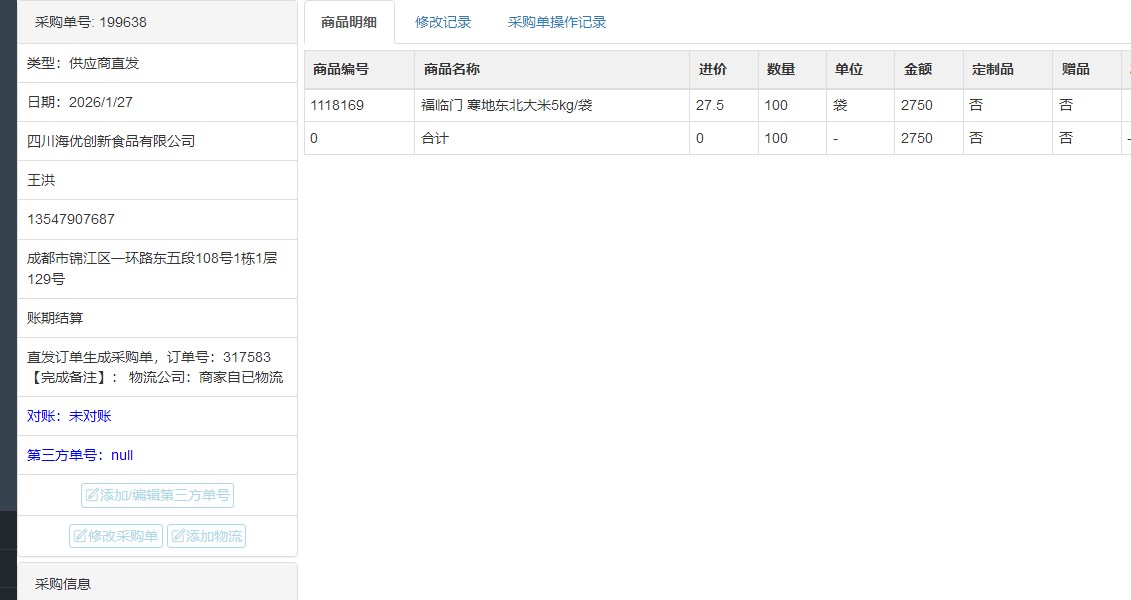
Task: Click the 添加/编辑第三方单号 button
Action: click(157, 495)
